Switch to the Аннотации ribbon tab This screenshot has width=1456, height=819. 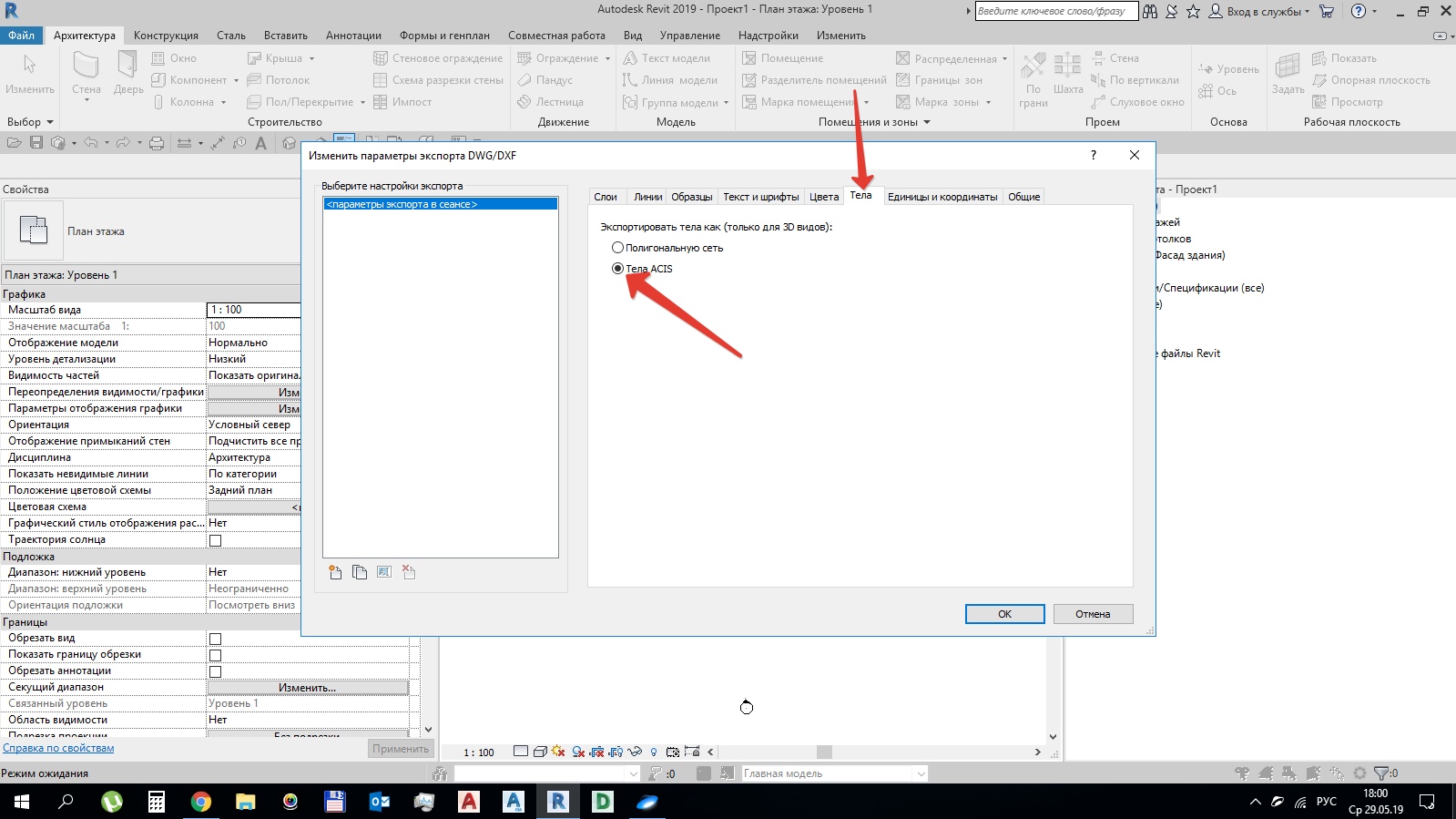tap(353, 36)
